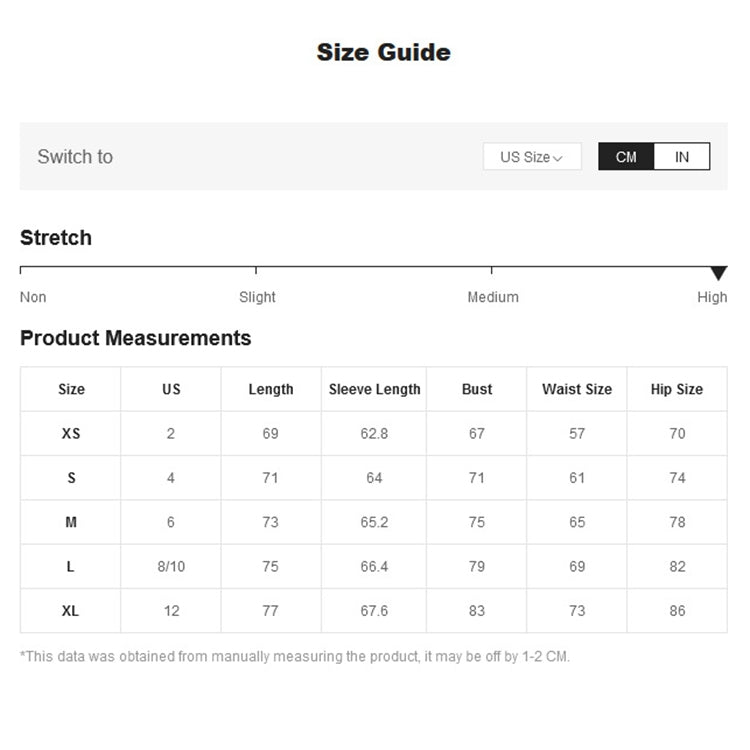Click the High stretch triangle marker
The image size is (750, 750).
718,273
